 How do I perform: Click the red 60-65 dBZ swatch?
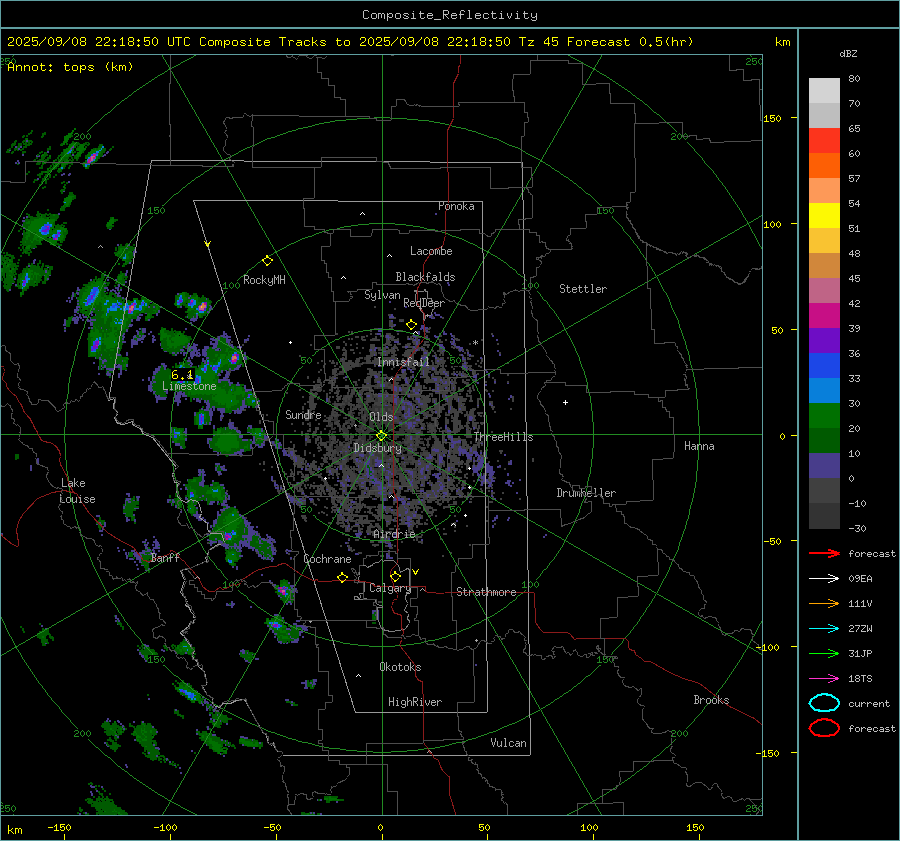(824, 141)
